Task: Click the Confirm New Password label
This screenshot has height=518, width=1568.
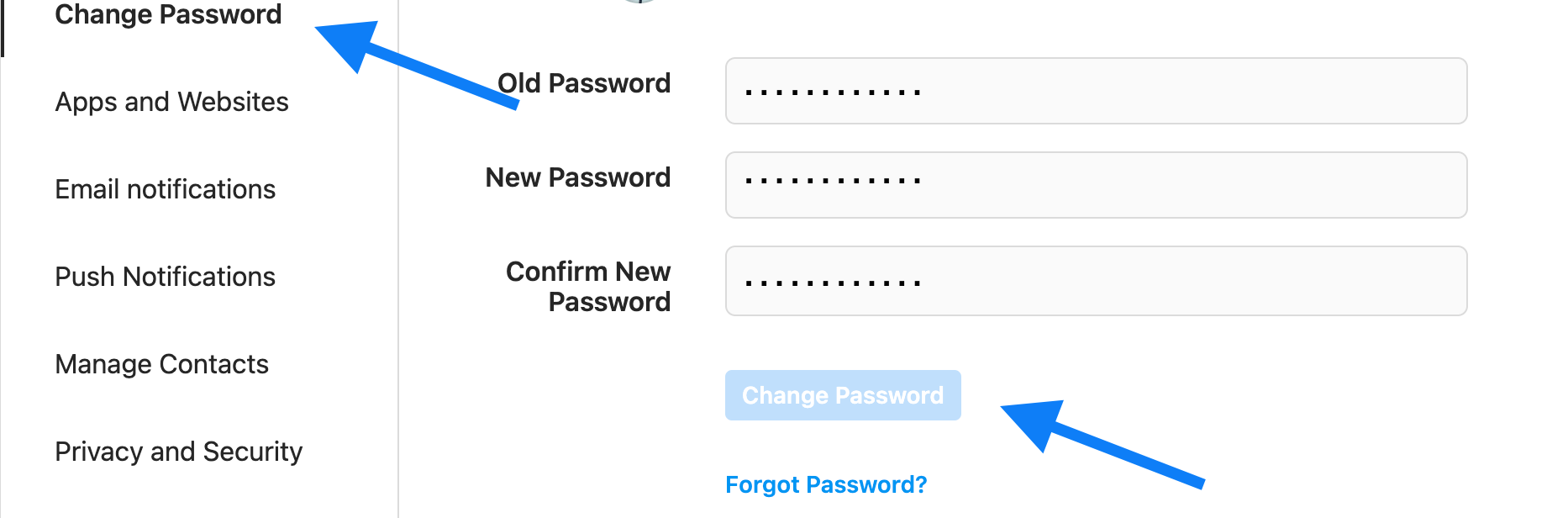Action: click(x=587, y=287)
